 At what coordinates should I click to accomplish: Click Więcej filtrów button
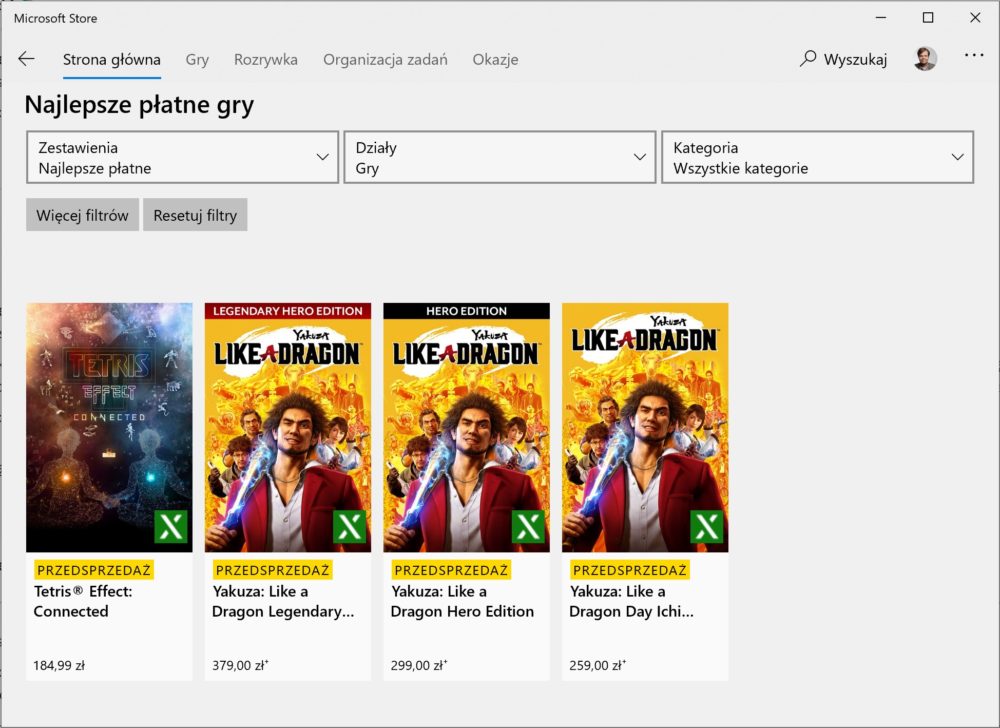[82, 215]
